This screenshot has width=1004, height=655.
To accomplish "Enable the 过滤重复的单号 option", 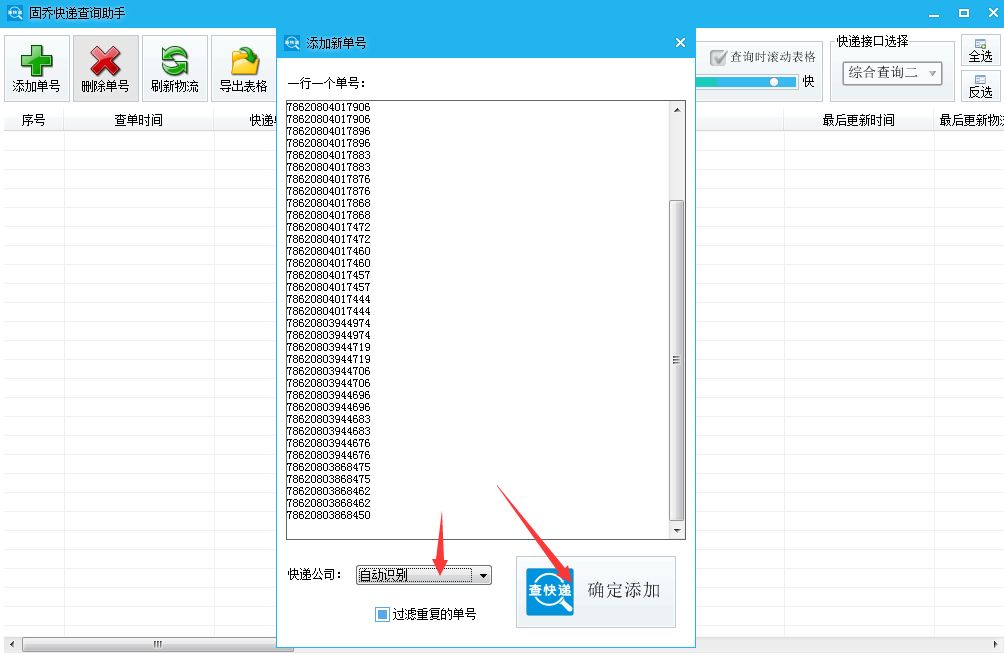I will pos(380,613).
